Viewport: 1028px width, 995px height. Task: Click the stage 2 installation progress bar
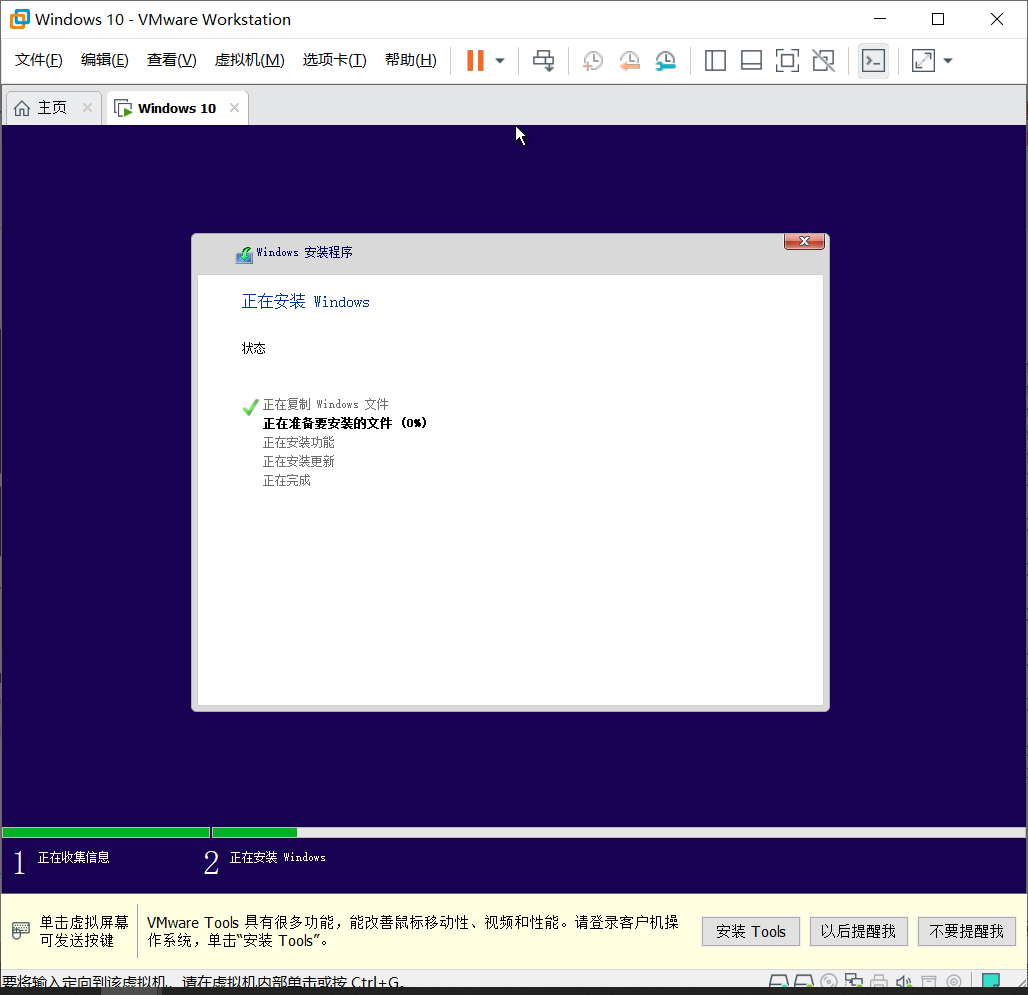(x=619, y=832)
